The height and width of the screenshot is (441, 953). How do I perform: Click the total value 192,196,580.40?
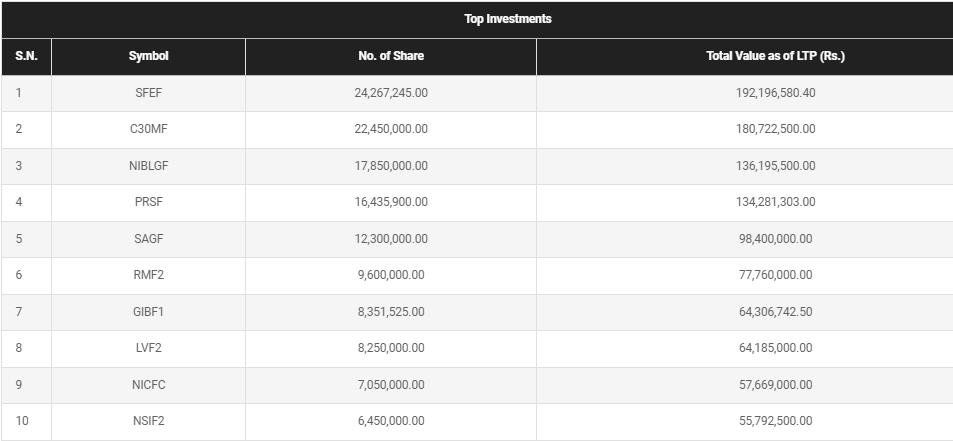coord(775,93)
